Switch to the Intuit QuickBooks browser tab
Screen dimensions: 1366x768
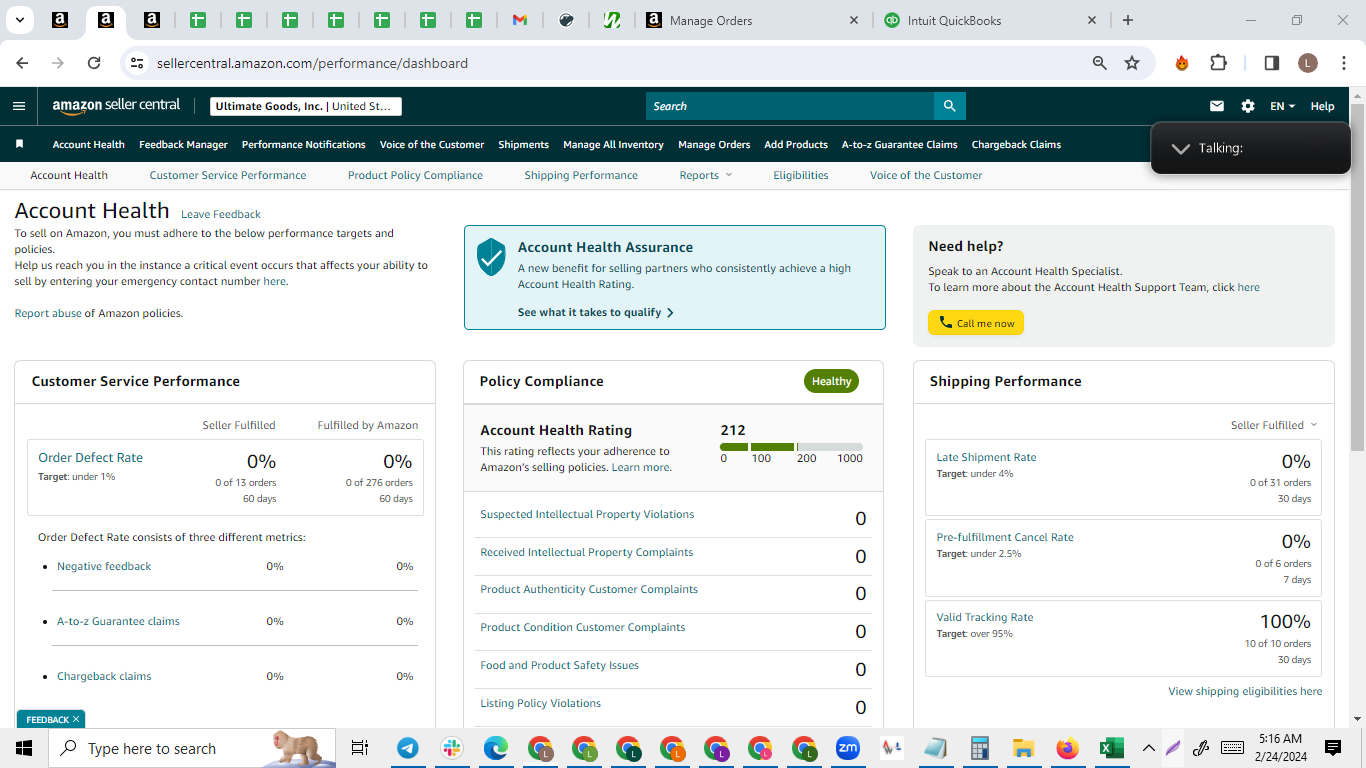pos(990,20)
